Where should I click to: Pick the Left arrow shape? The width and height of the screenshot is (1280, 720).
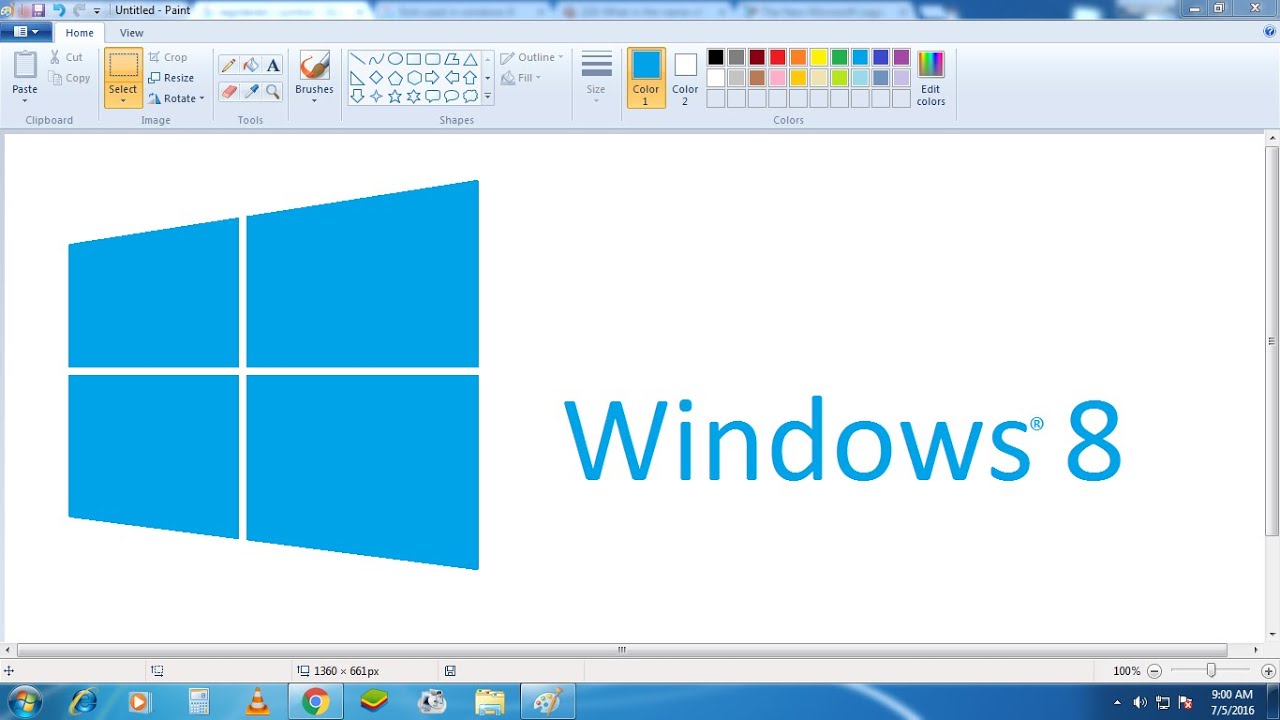pos(452,78)
